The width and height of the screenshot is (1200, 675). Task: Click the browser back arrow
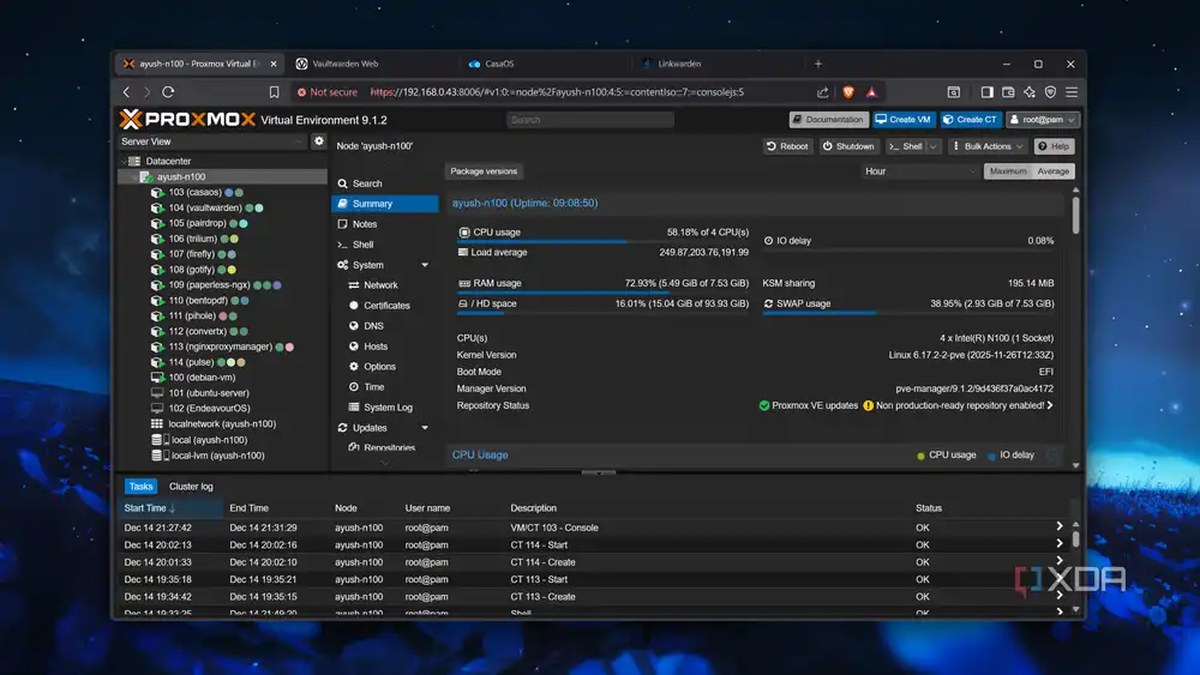(126, 92)
